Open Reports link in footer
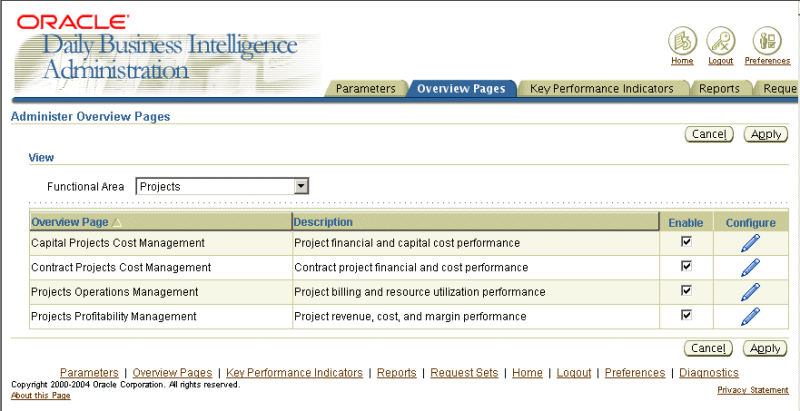 397,373
